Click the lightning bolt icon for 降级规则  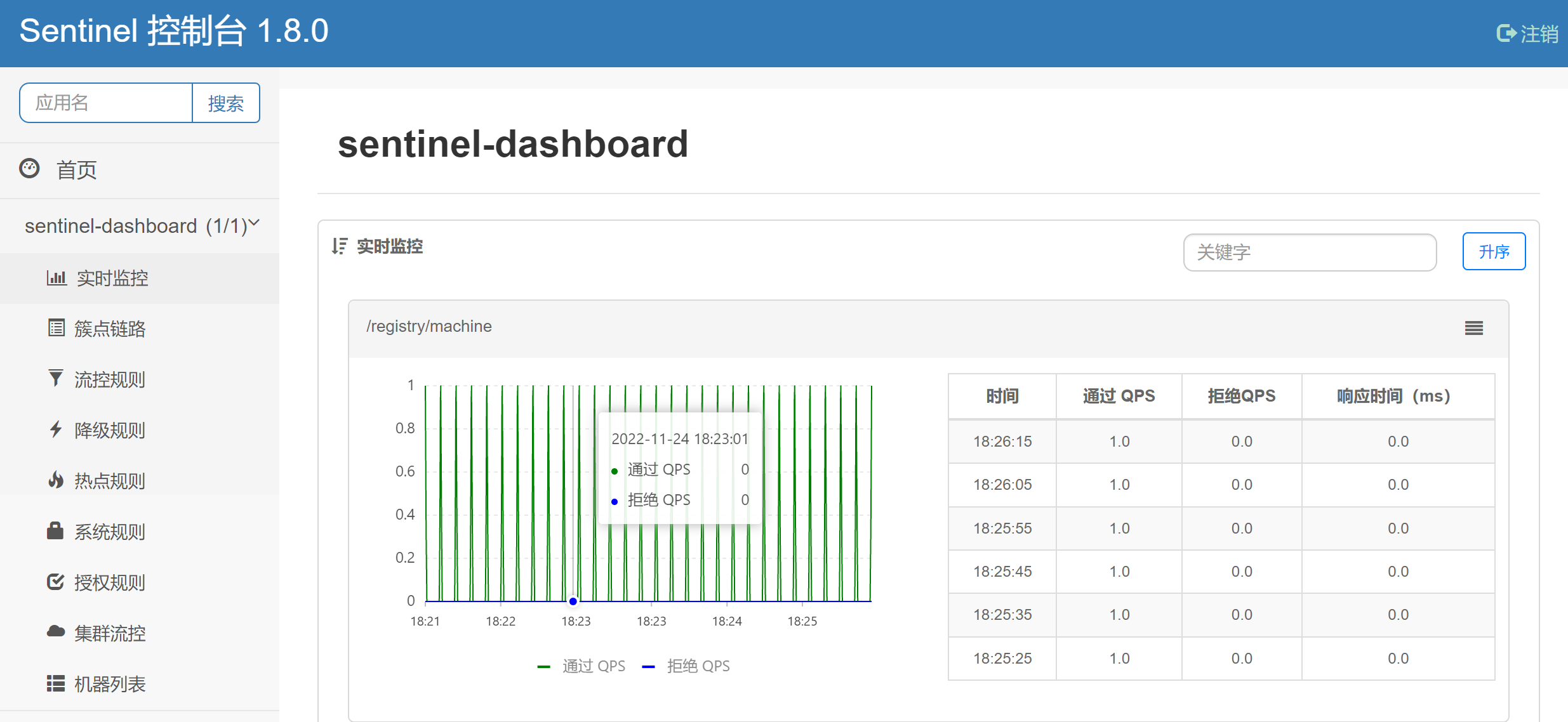point(56,430)
